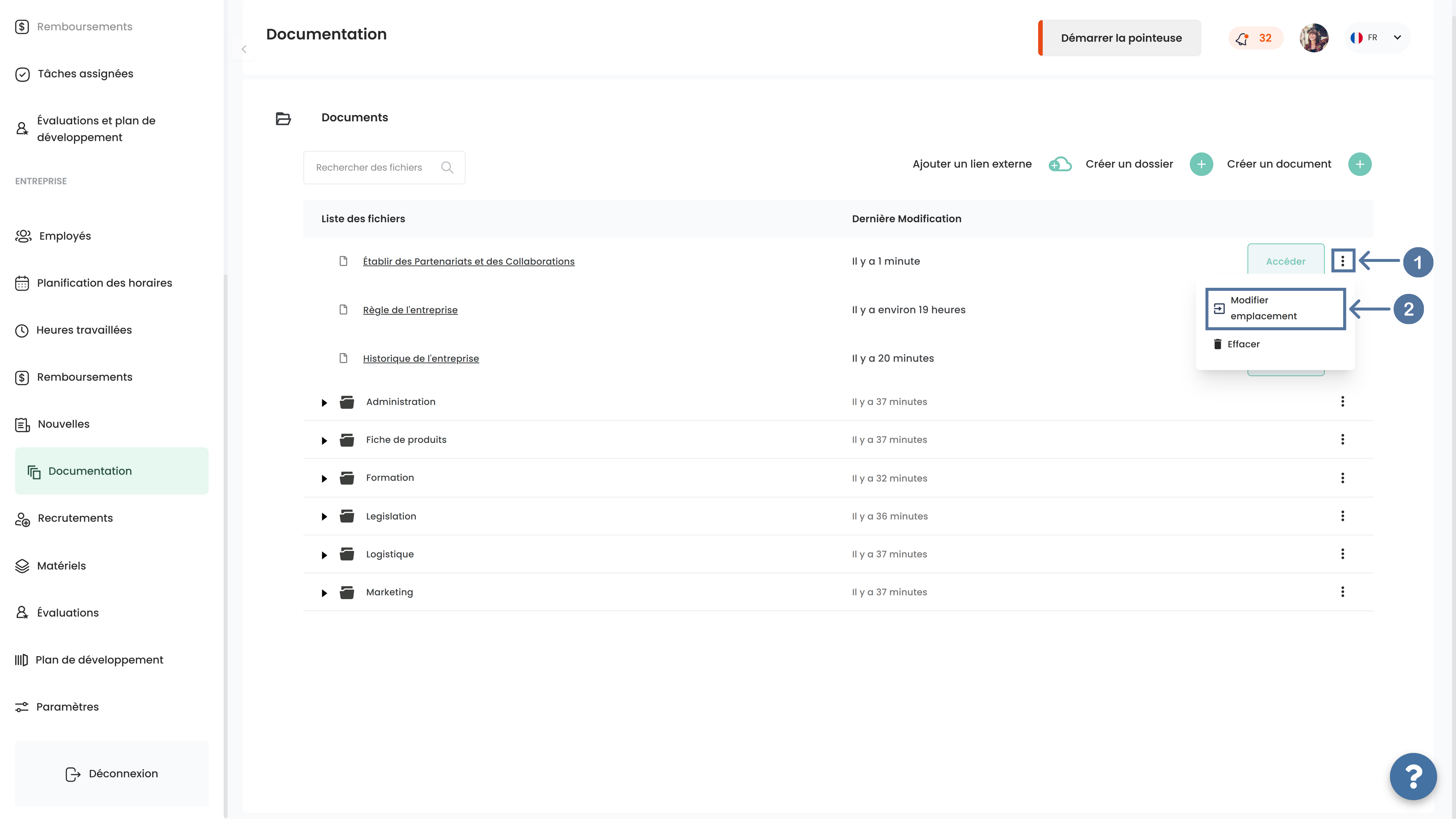This screenshot has height=819, width=1456.
Task: Click the Créer un document label
Action: tap(1279, 164)
